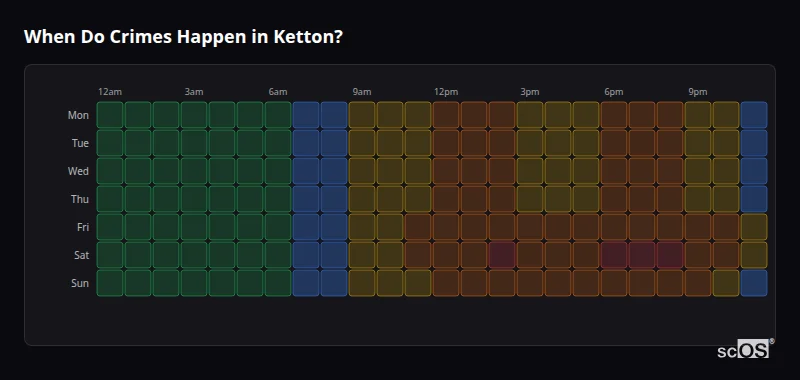Select the Wednesday 3pm yellow cell
Image resolution: width=800 pixels, height=380 pixels.
coord(530,171)
